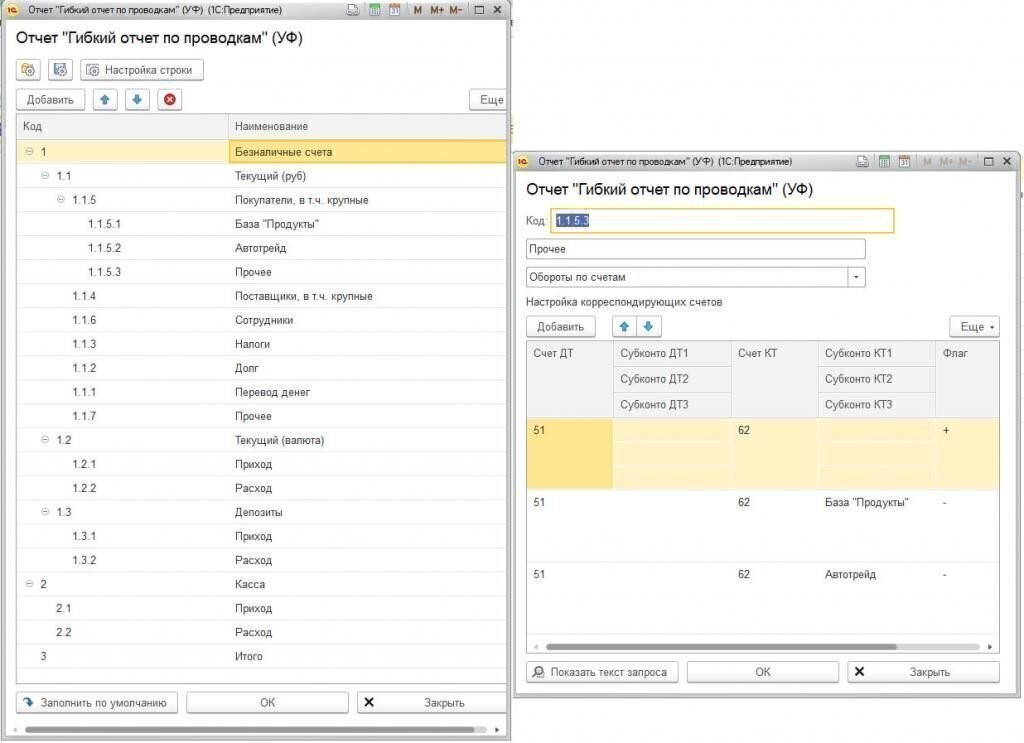1024x743 pixels.
Task: Click the Код input field with 1.1.5.3
Action: (722, 221)
